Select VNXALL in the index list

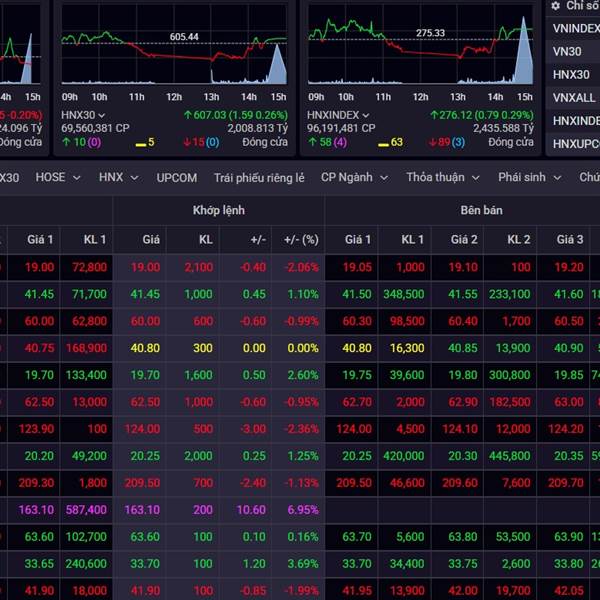pyautogui.click(x=573, y=98)
